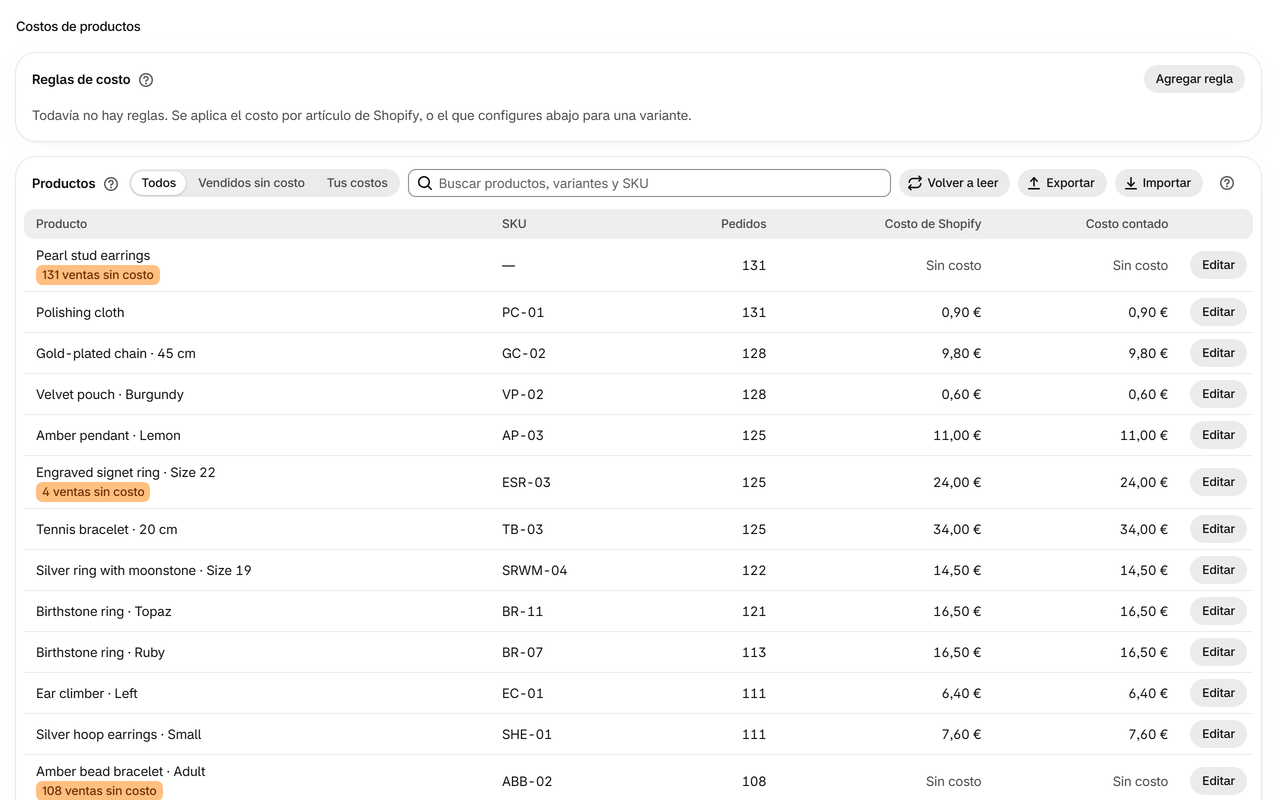Click the Costo de Shopify column header

coord(933,224)
